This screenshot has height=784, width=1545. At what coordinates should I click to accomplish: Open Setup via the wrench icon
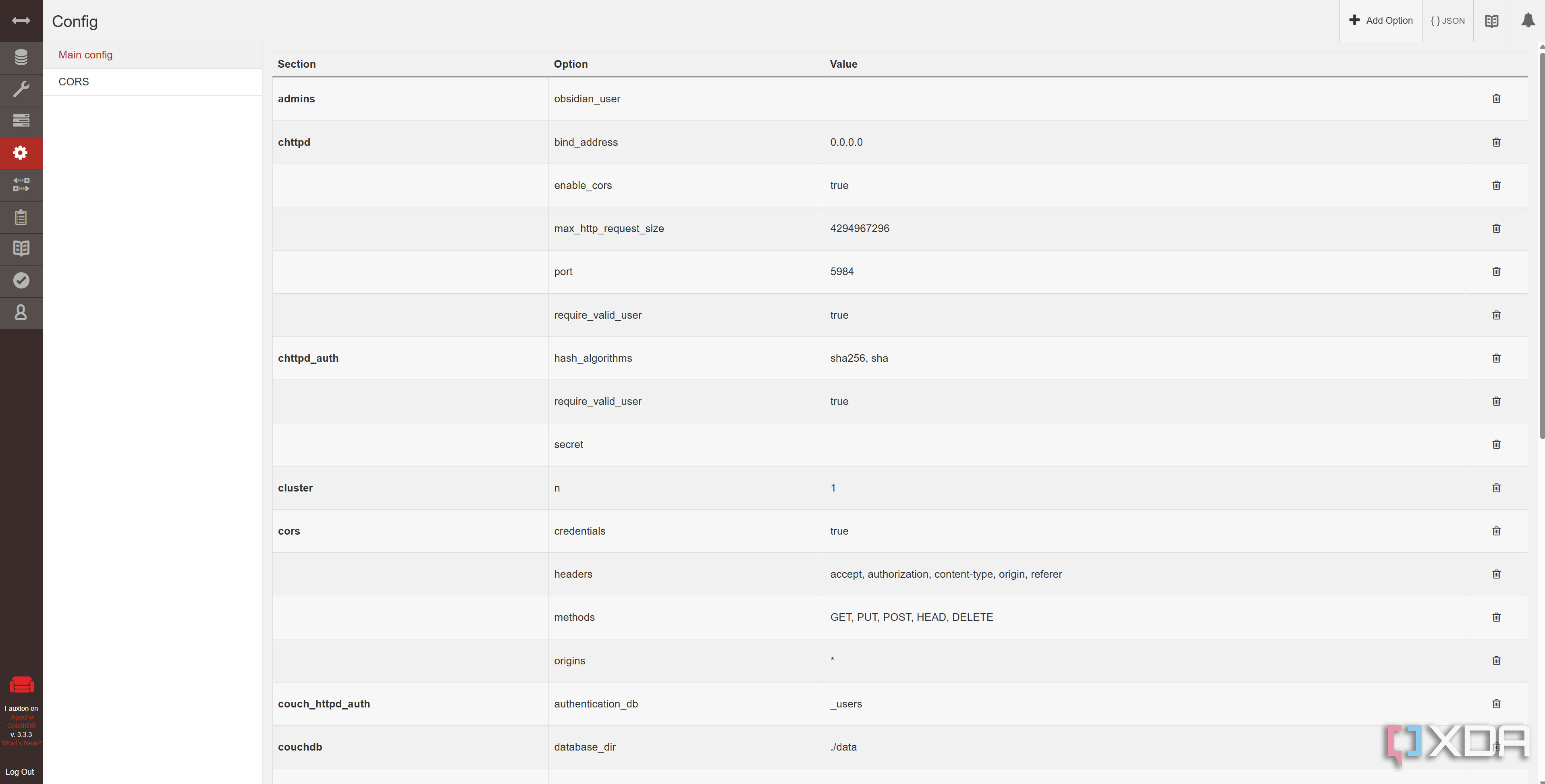coord(21,89)
